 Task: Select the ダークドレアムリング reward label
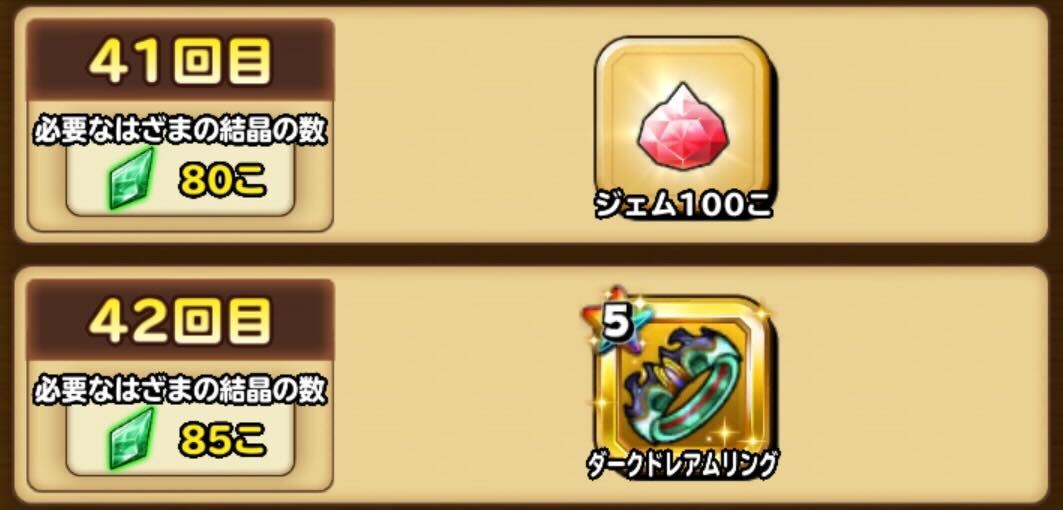tap(681, 465)
